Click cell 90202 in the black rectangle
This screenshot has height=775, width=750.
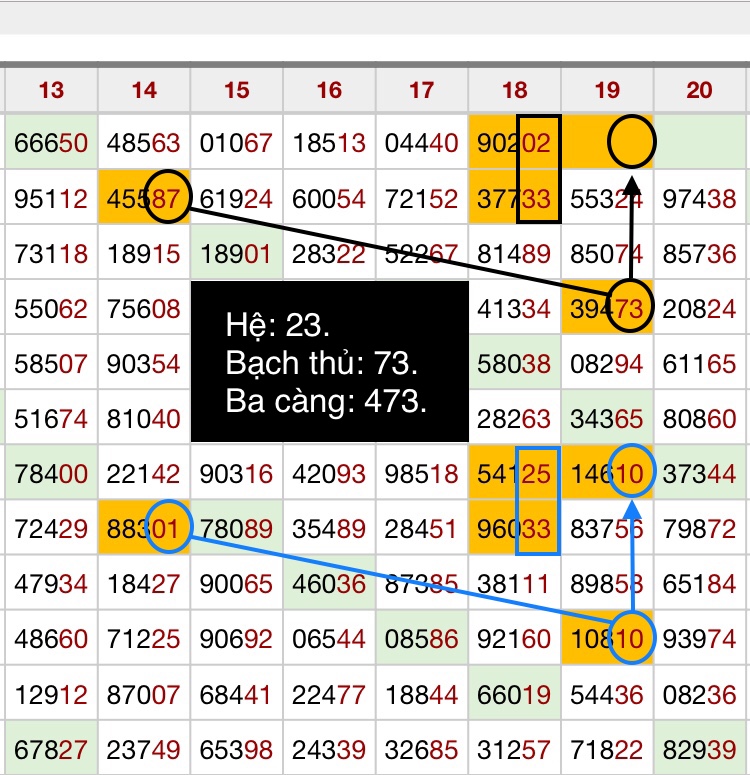(x=514, y=144)
